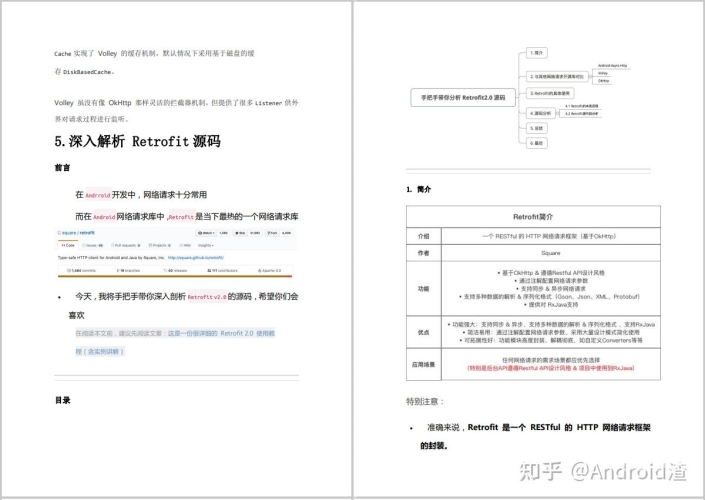Click the 优点 row label in the table

(424, 332)
